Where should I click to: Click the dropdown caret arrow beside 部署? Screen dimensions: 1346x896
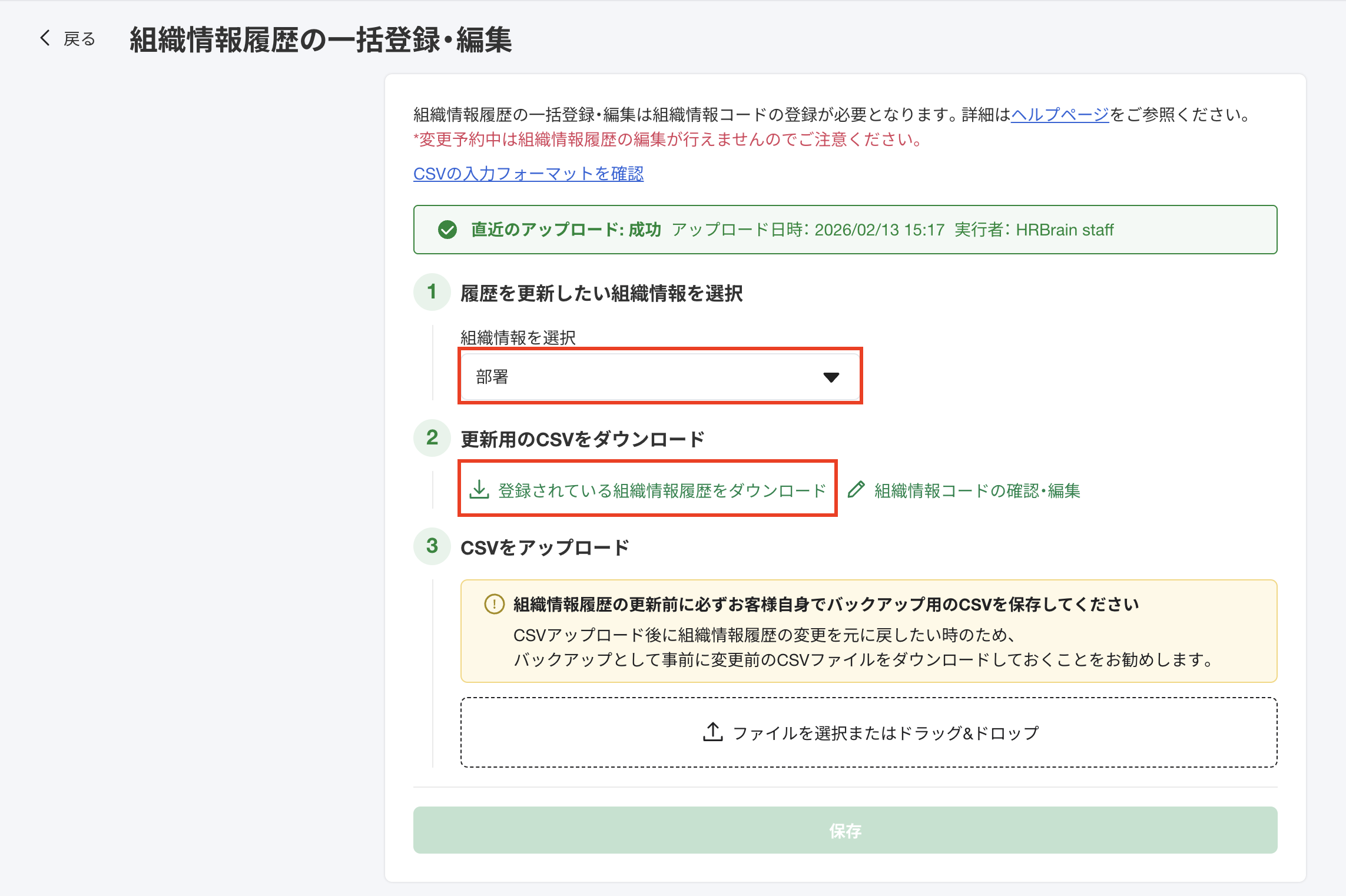[x=831, y=377]
